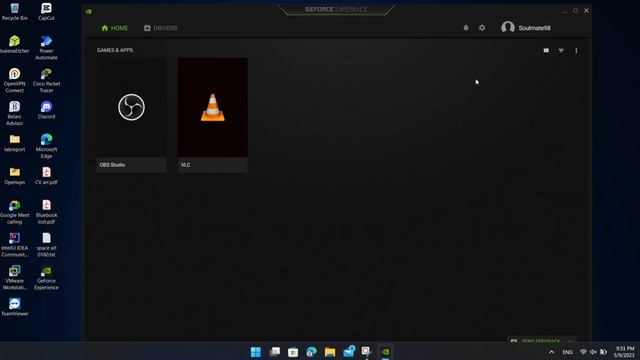The height and width of the screenshot is (360, 640).
Task: Open the Home tab
Action: (115, 28)
